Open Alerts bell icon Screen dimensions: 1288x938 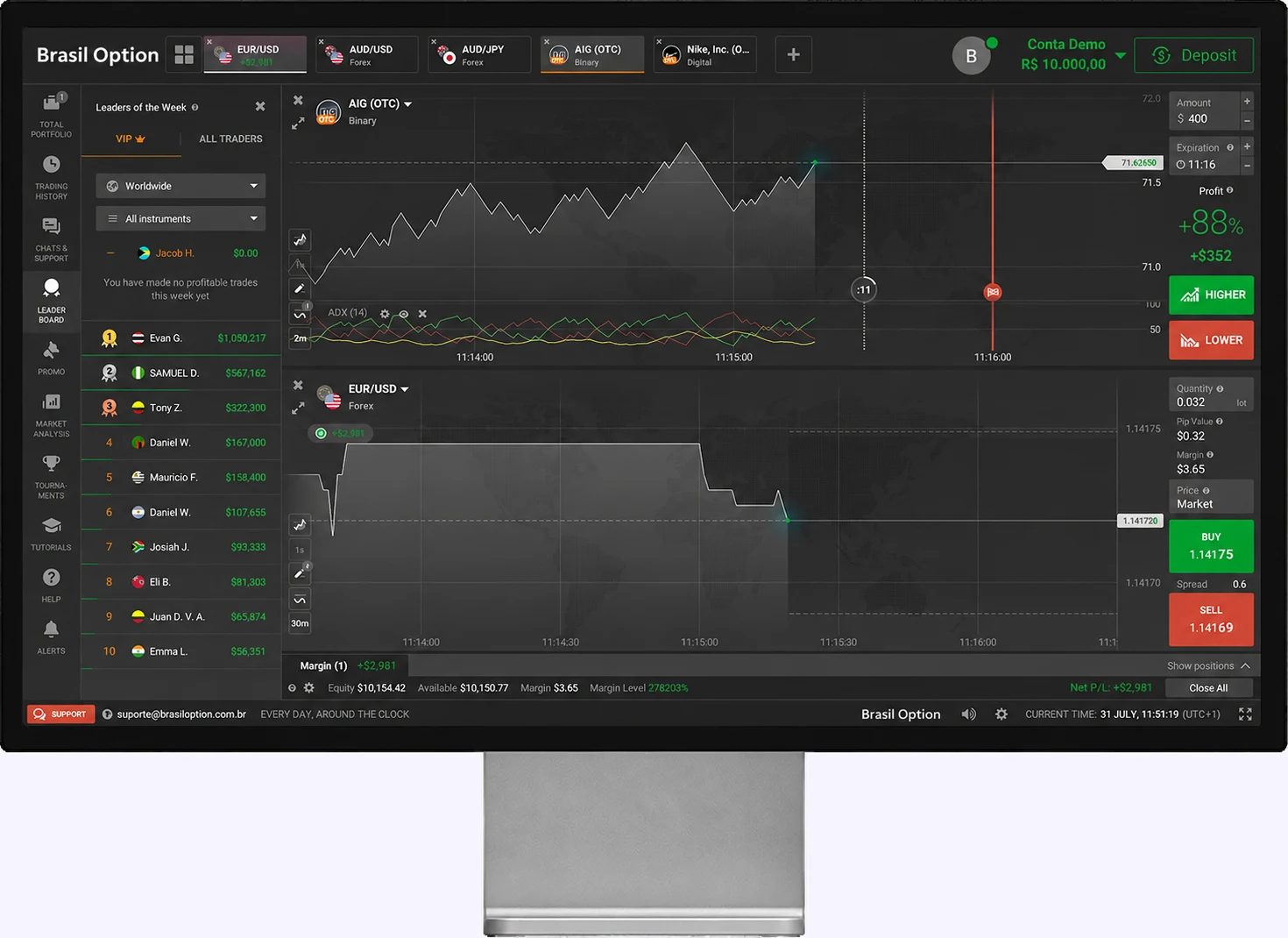[52, 637]
